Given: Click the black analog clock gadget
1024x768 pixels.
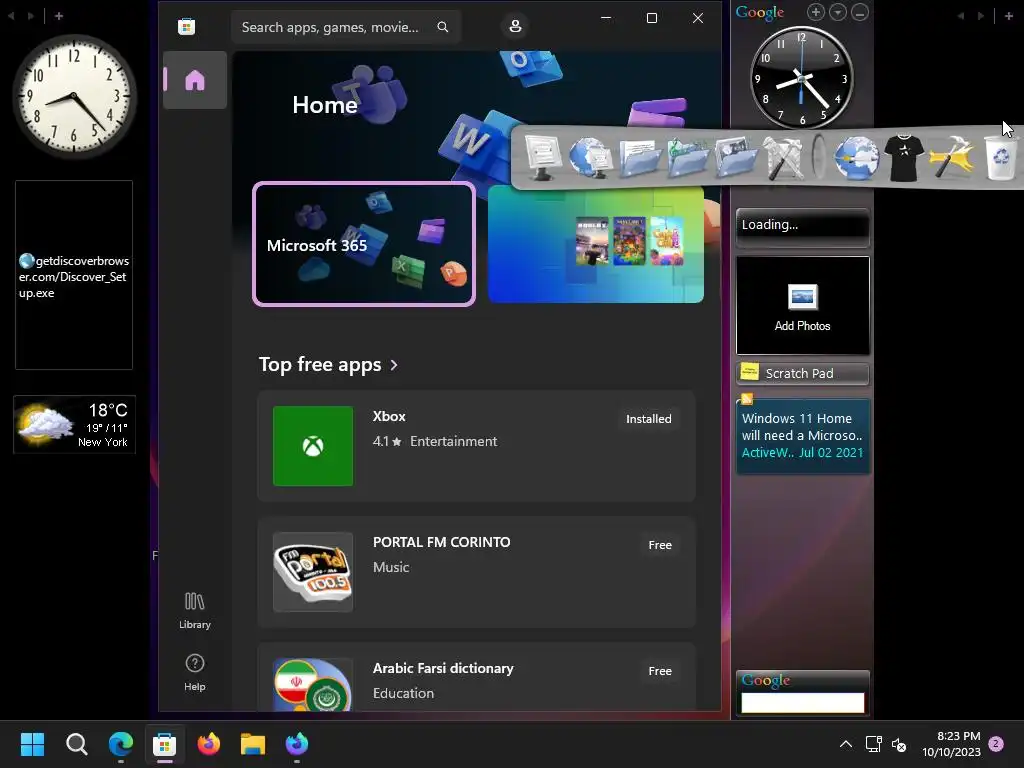Looking at the screenshot, I should pyautogui.click(x=801, y=78).
